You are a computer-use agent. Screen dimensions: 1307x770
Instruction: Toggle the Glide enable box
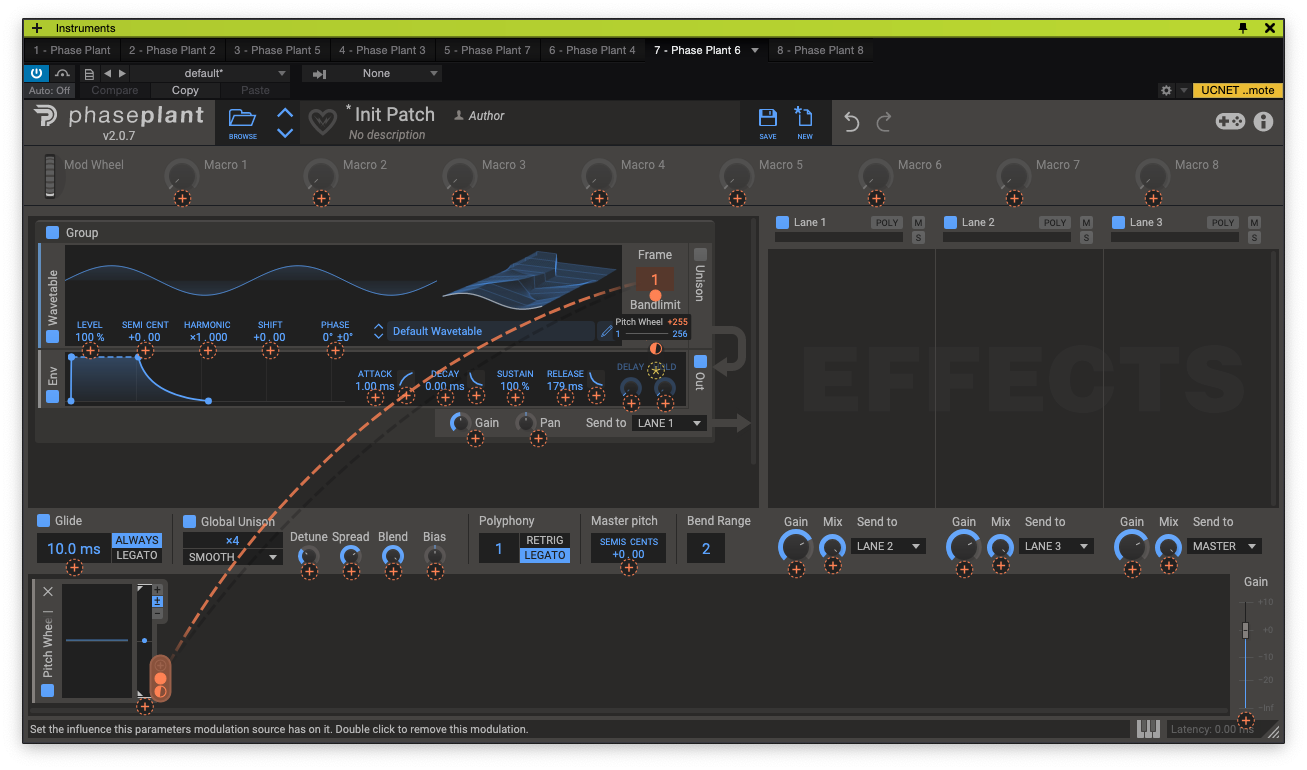(43, 520)
